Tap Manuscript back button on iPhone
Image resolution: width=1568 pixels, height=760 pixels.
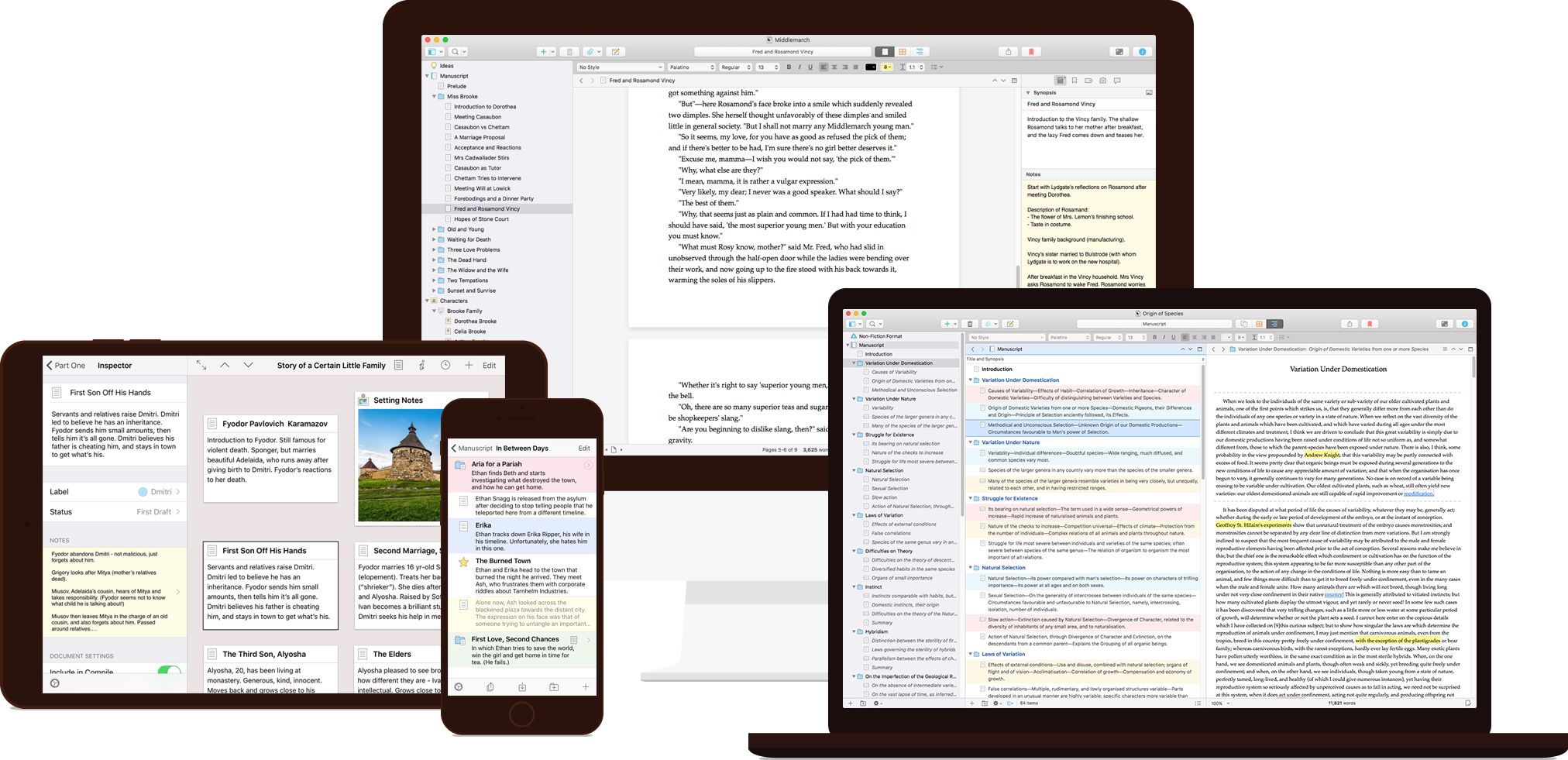[x=473, y=449]
